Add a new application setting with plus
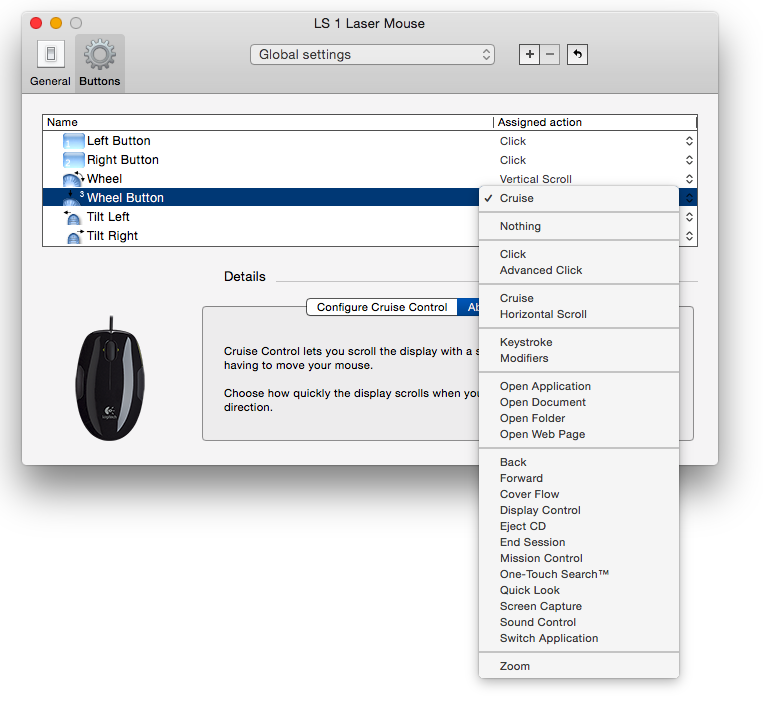The height and width of the screenshot is (715, 763). click(529, 54)
